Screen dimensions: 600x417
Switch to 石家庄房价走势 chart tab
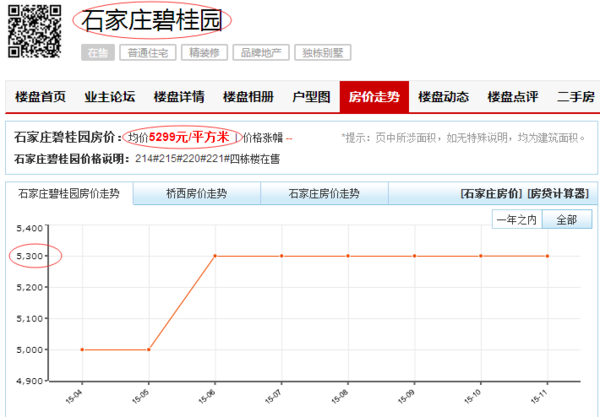pyautogui.click(x=324, y=194)
